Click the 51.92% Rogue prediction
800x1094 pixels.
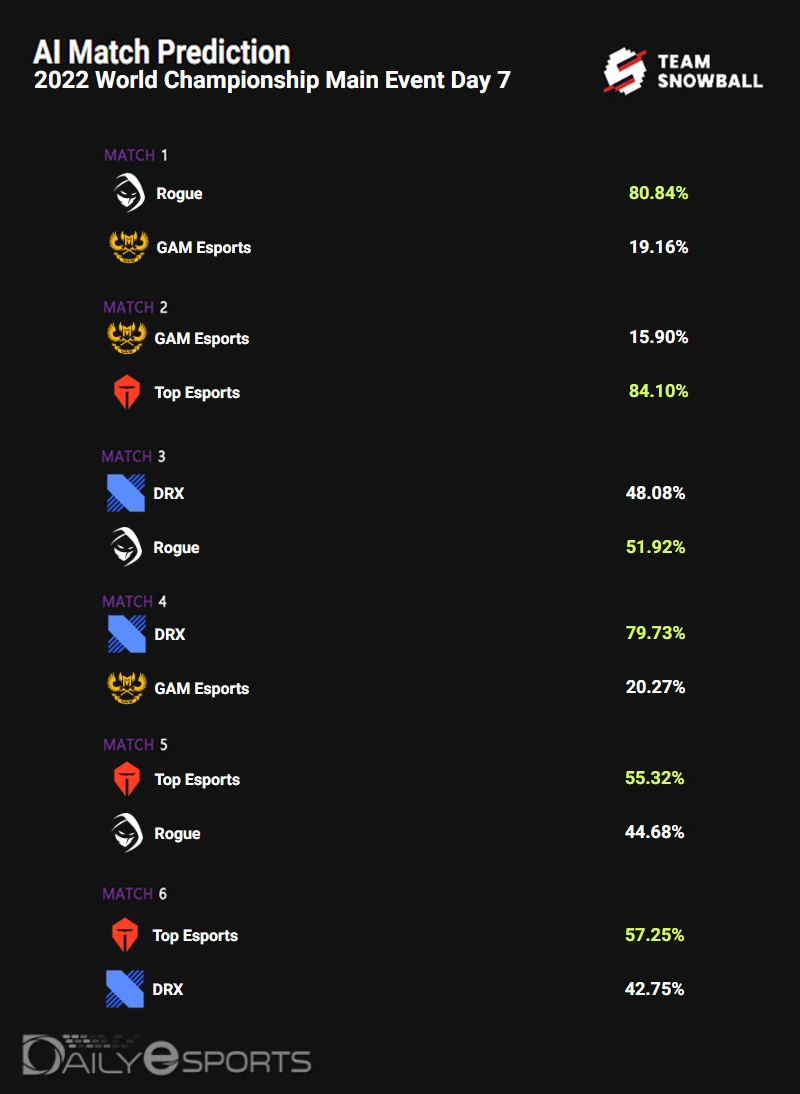(x=655, y=547)
